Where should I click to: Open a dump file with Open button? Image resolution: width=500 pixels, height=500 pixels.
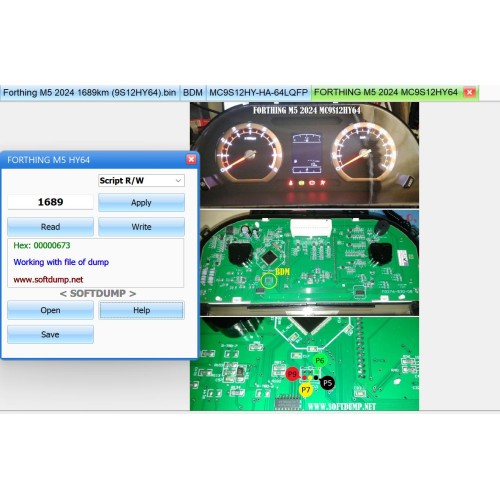[x=50, y=310]
